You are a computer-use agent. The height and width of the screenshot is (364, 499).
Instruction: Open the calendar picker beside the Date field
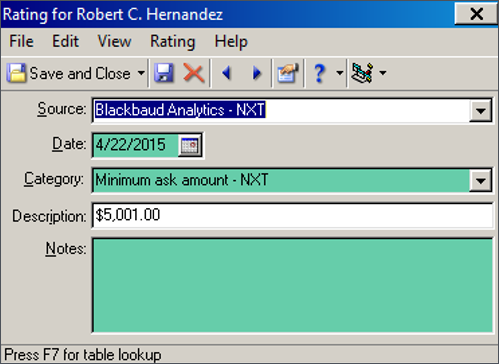pos(190,145)
